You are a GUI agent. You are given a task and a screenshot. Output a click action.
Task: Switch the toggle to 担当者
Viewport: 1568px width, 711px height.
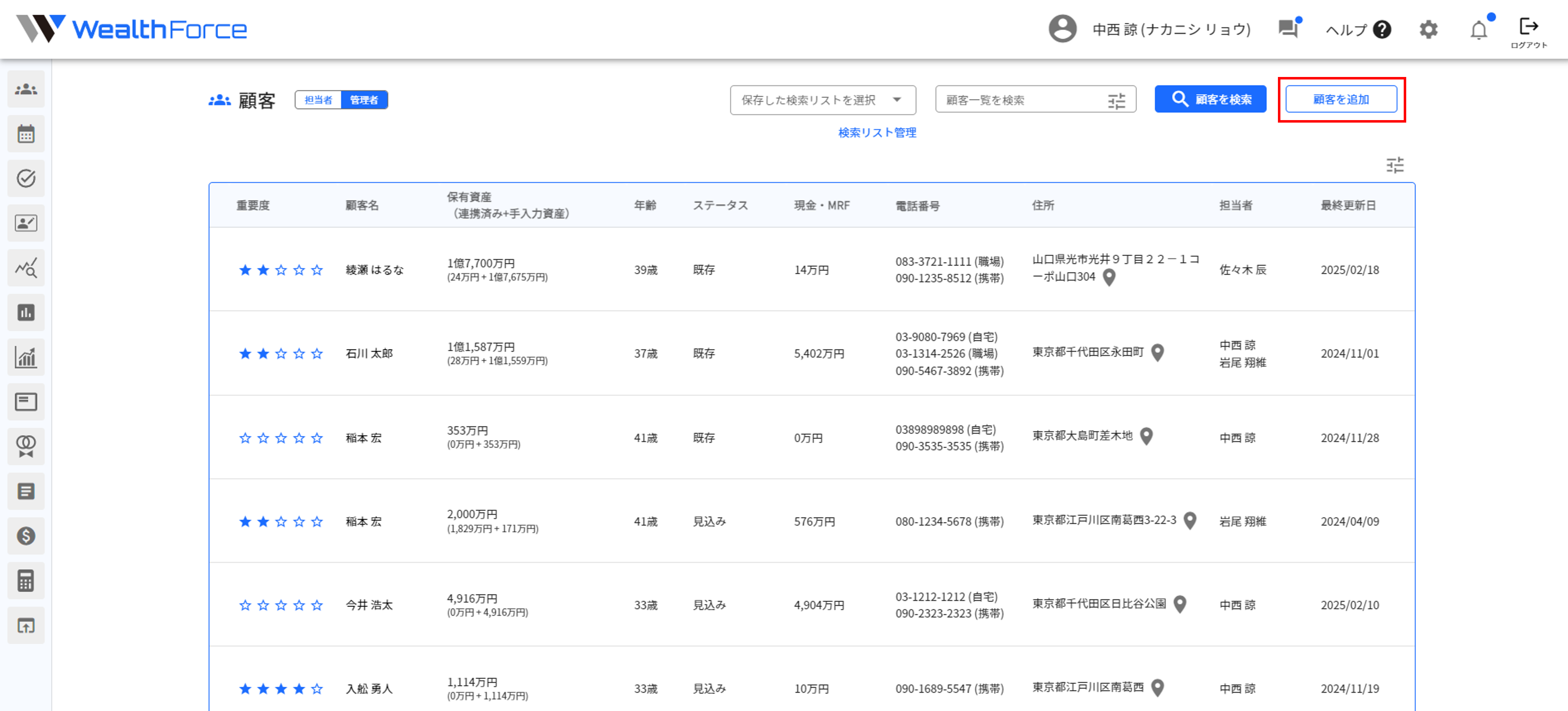click(x=318, y=100)
